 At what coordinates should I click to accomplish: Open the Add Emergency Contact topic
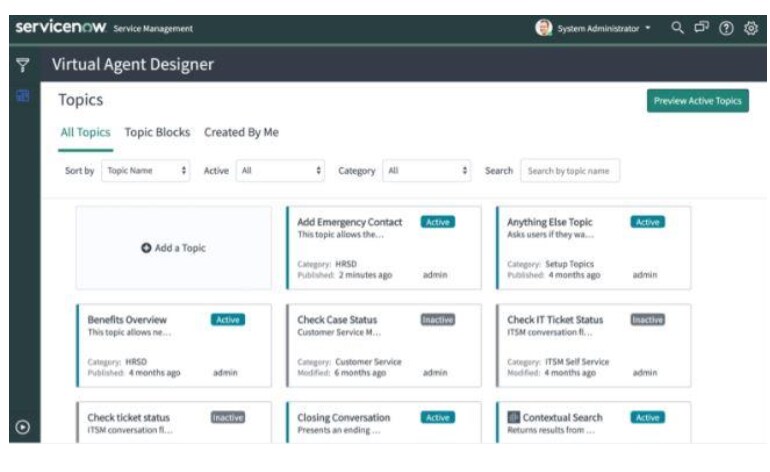pyautogui.click(x=384, y=248)
